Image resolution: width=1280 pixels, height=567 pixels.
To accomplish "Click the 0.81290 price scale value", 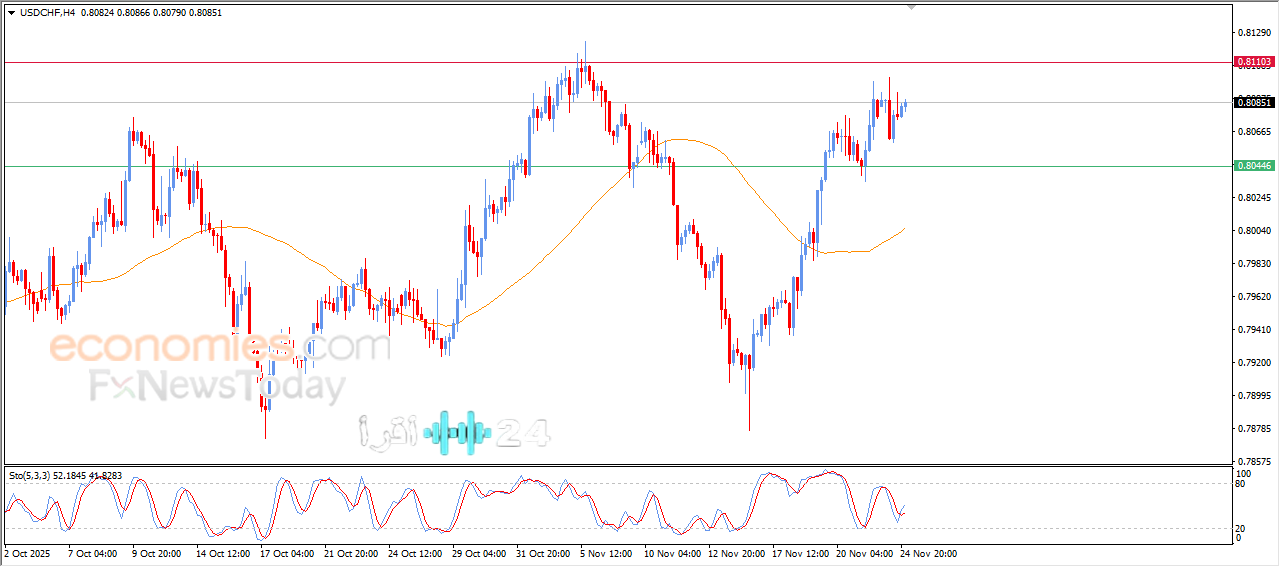I will click(1254, 33).
